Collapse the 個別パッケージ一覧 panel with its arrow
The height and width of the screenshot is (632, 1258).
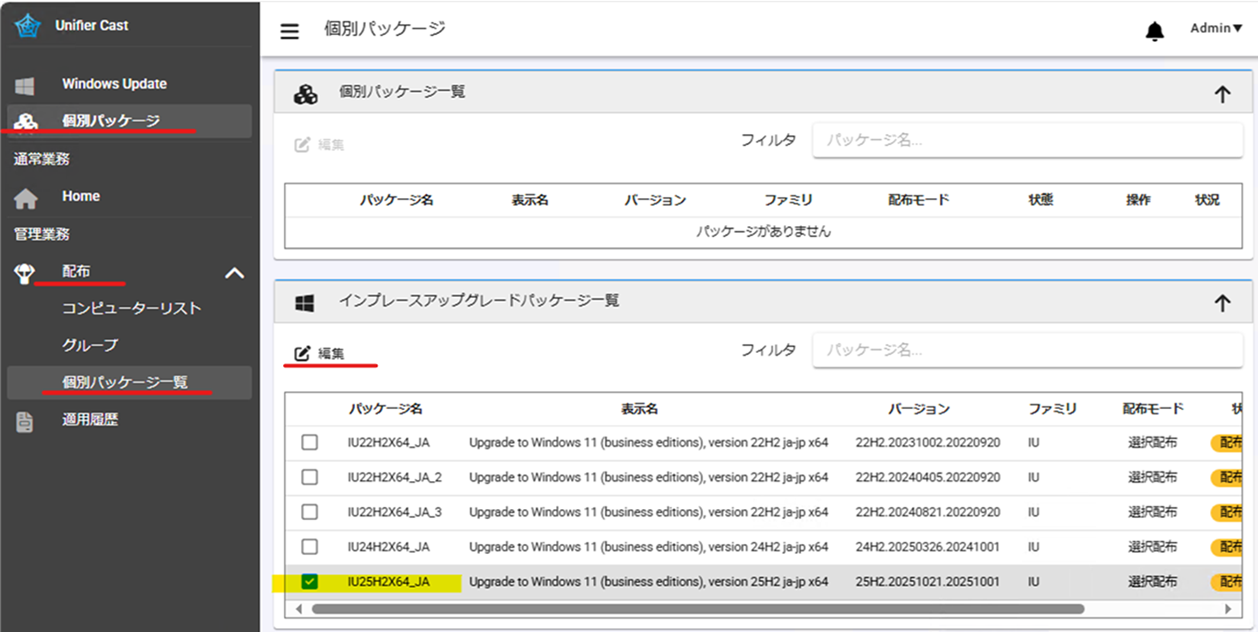click(1222, 92)
